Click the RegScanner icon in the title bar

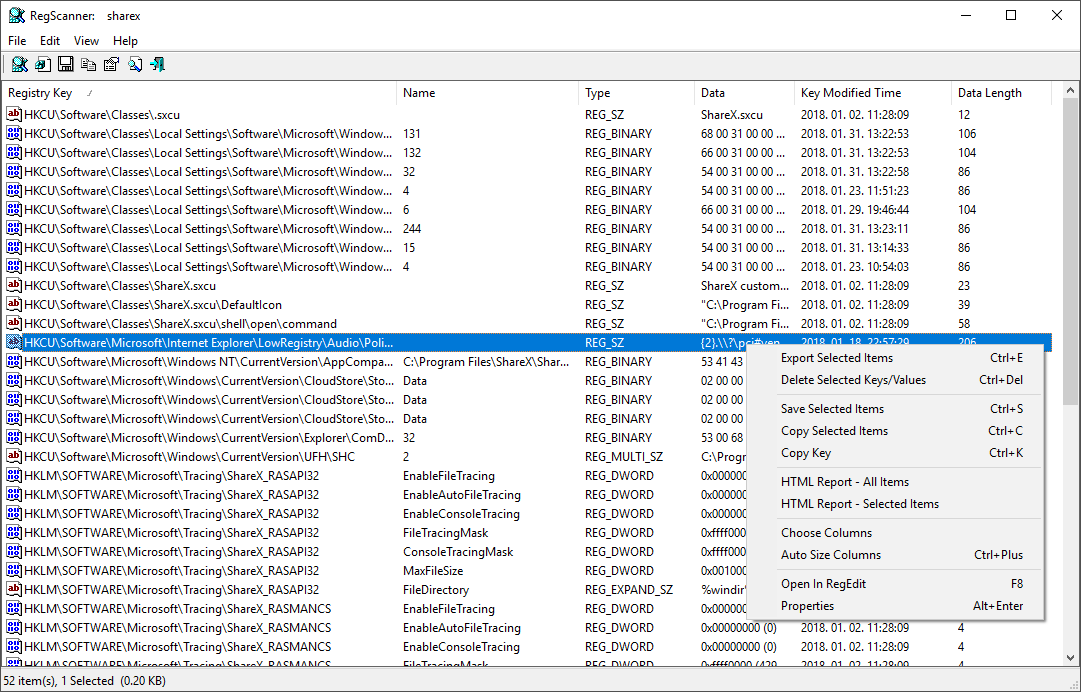(x=17, y=15)
